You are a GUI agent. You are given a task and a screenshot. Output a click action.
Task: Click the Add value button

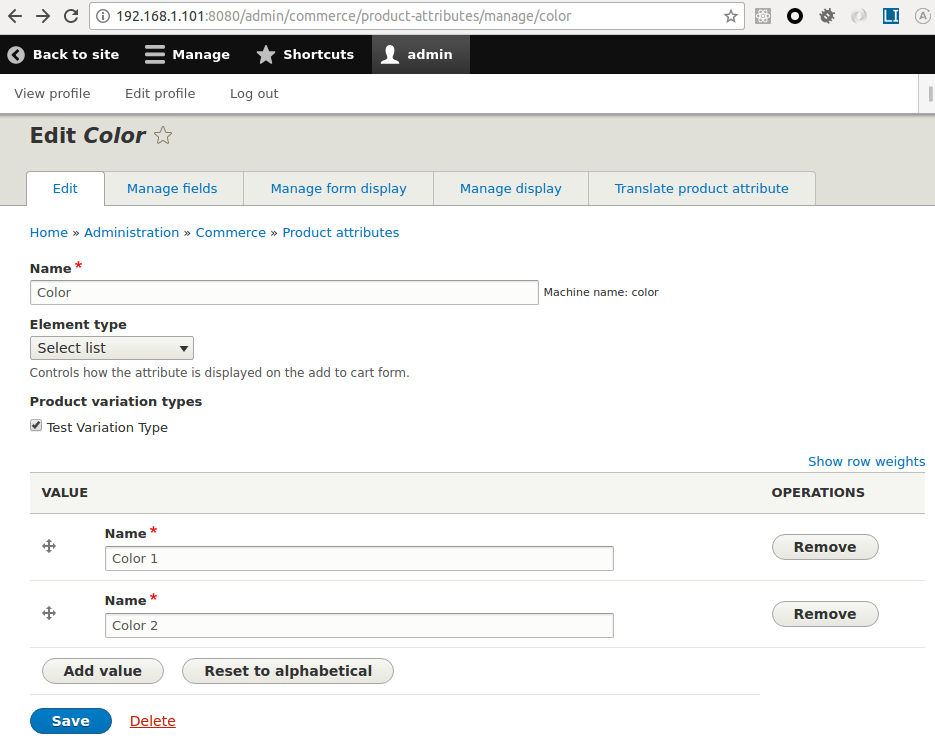(x=102, y=670)
